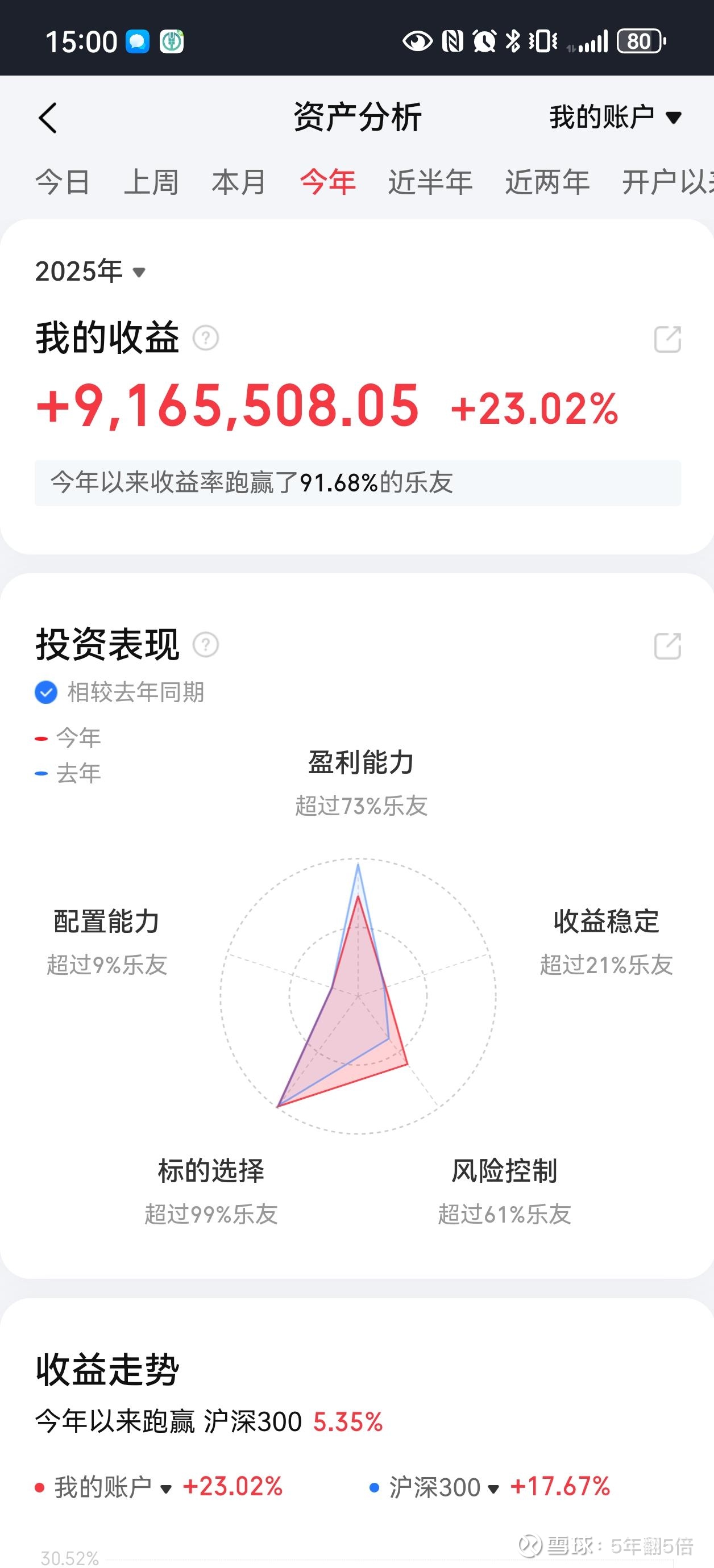Toggle 相较去年同期 comparison checkbox
714x1568 pixels.
tap(46, 692)
